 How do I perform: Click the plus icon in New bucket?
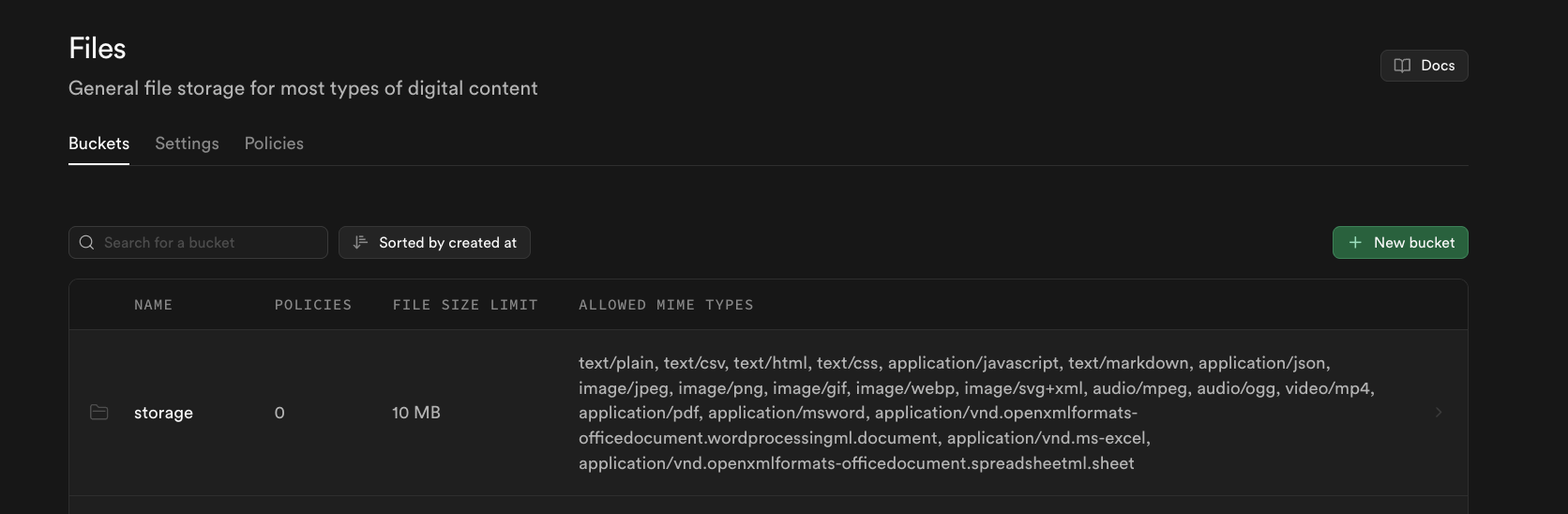1355,242
